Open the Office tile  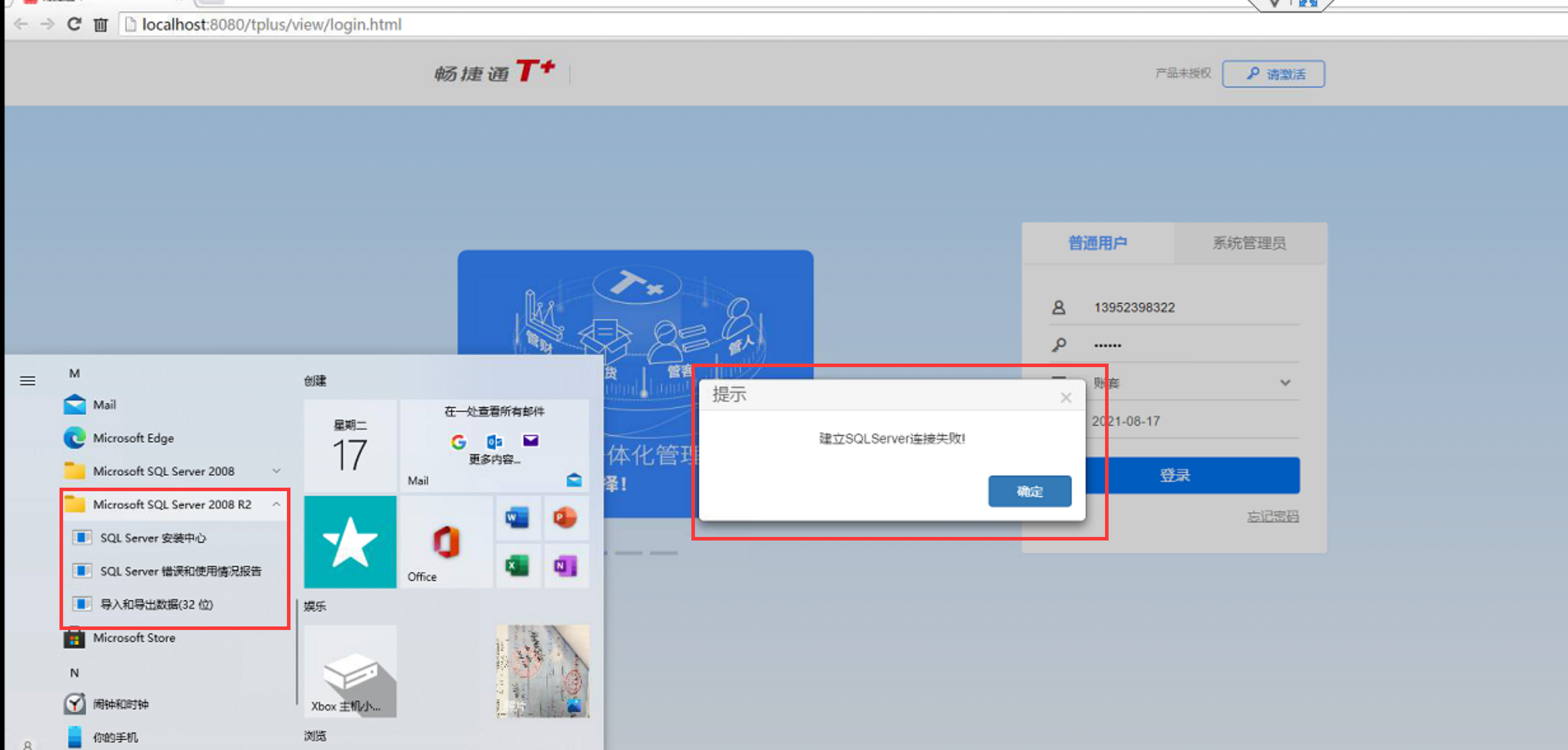coord(446,542)
